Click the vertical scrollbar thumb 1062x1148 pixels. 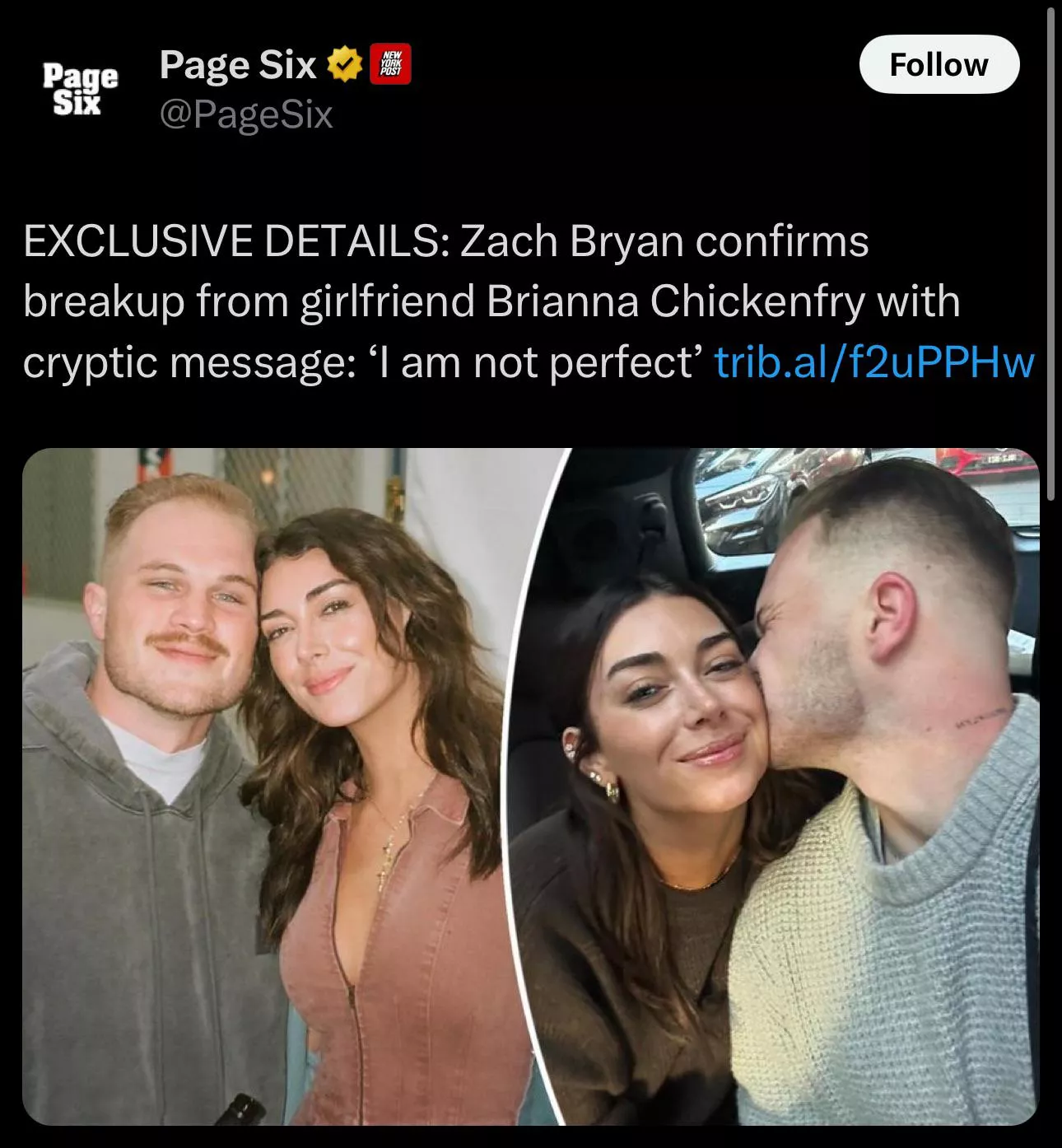pos(1050,251)
